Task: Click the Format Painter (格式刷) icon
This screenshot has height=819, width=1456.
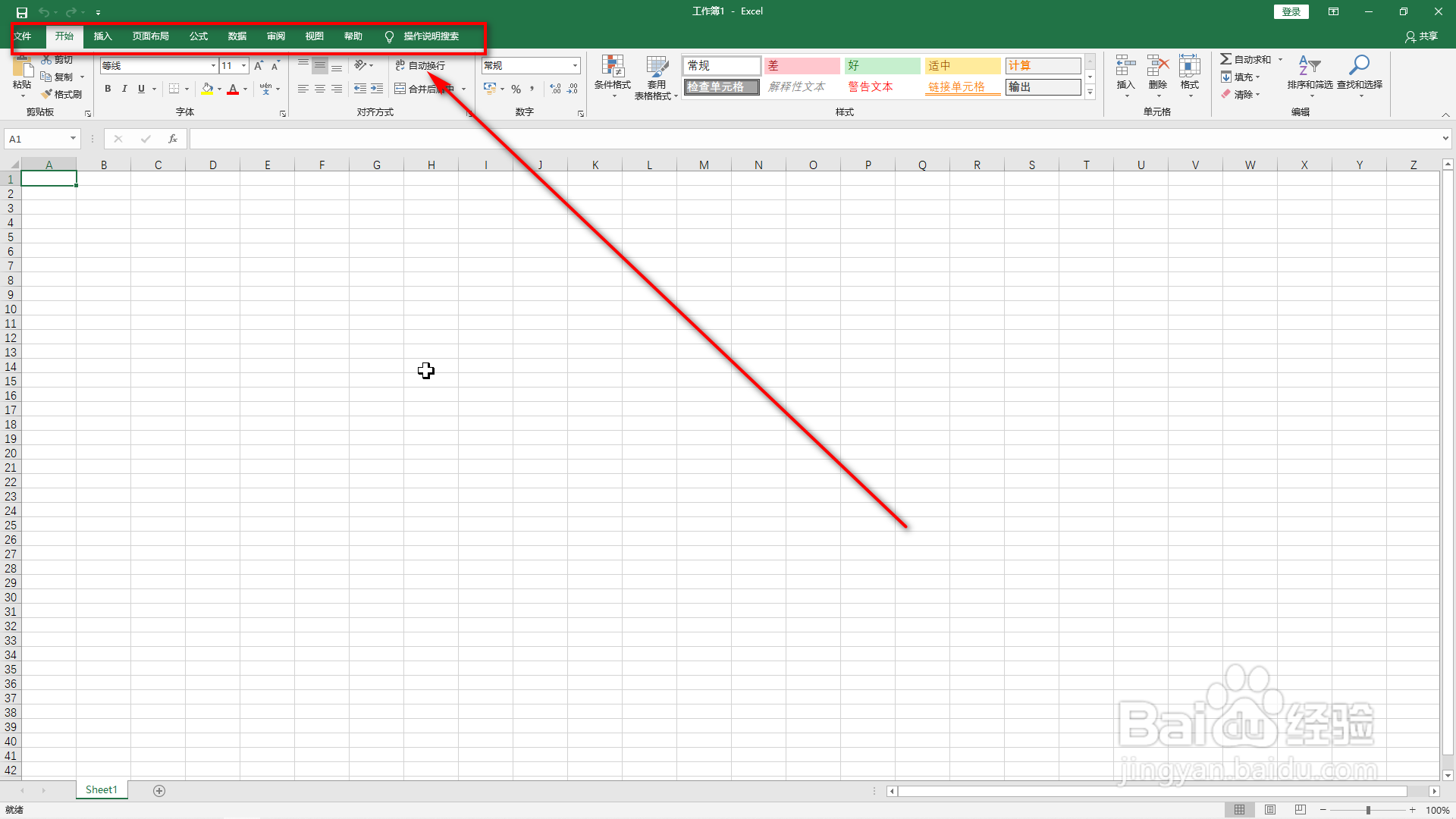Action: [x=48, y=94]
